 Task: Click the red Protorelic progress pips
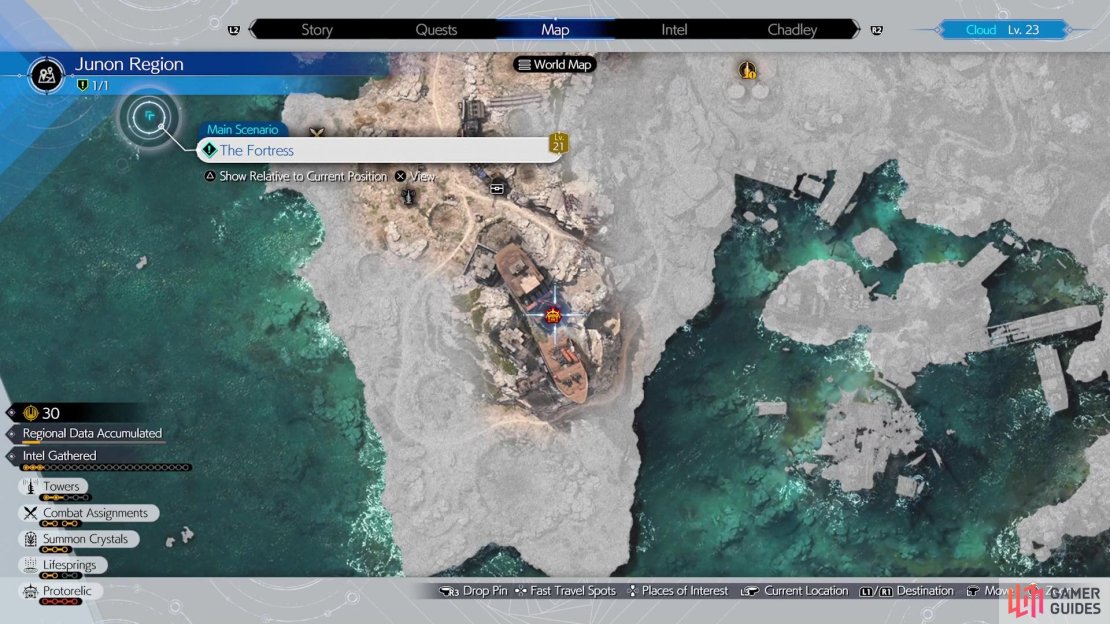click(60, 602)
